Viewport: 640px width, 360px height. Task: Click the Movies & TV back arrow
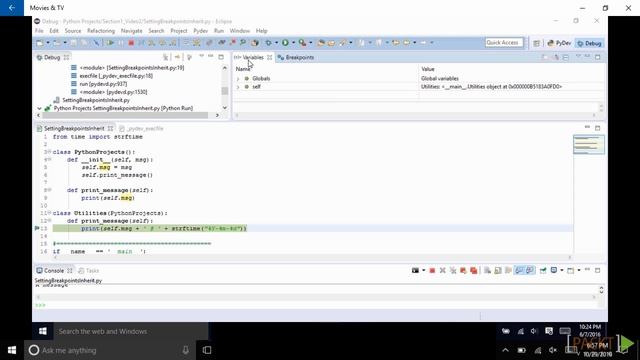click(x=11, y=8)
